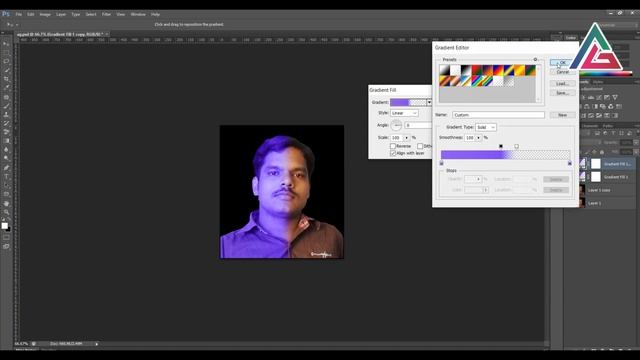Uncheck Align with layer
The height and width of the screenshot is (360, 640).
pos(393,153)
